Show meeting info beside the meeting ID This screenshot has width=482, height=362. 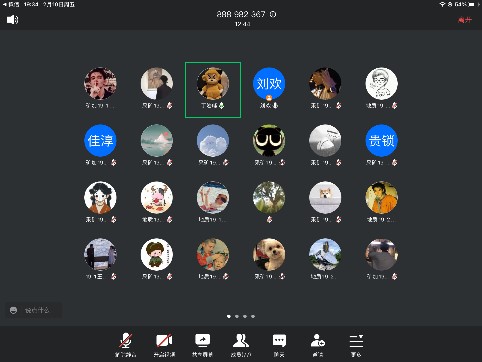point(273,14)
